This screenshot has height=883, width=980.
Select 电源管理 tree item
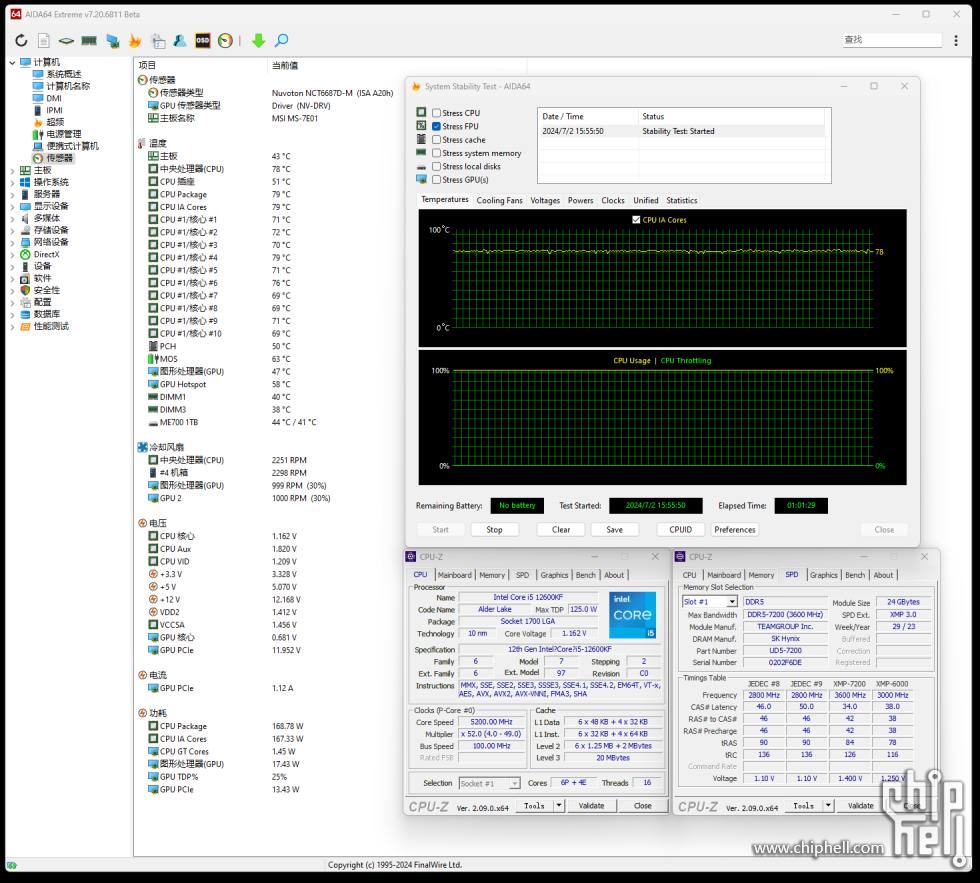(x=64, y=134)
